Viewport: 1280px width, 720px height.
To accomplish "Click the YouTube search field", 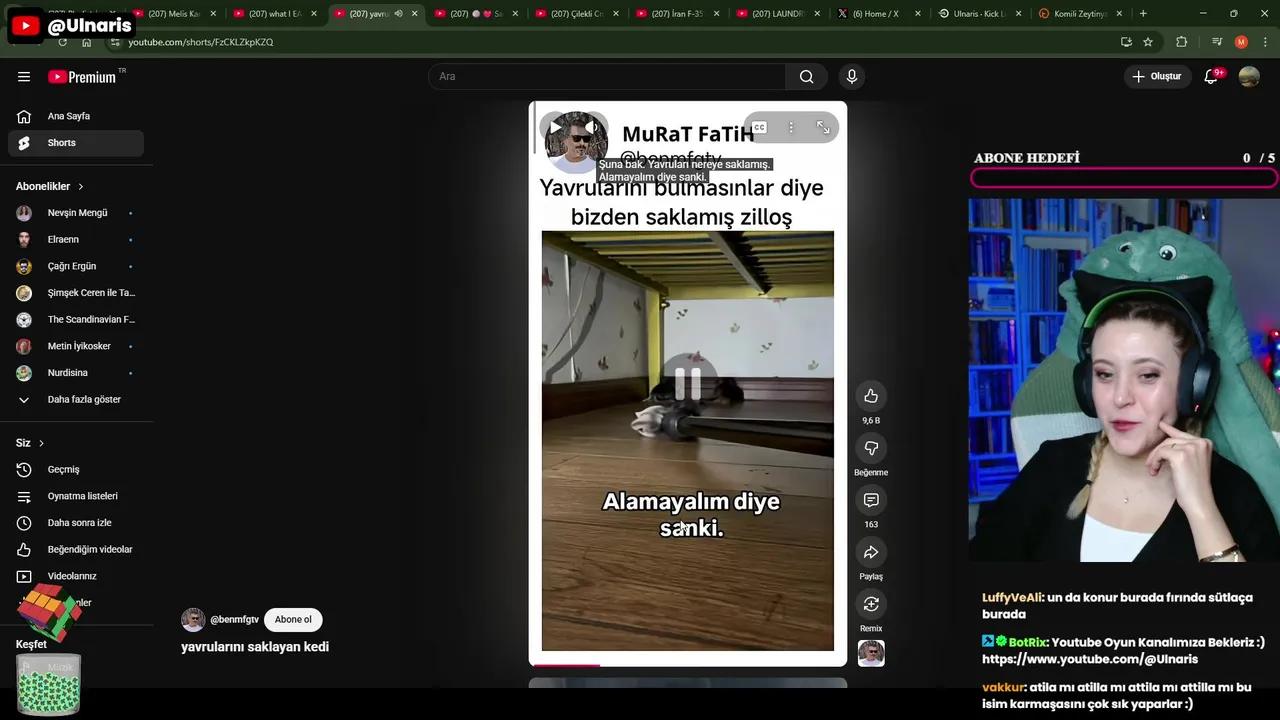I will [x=607, y=77].
